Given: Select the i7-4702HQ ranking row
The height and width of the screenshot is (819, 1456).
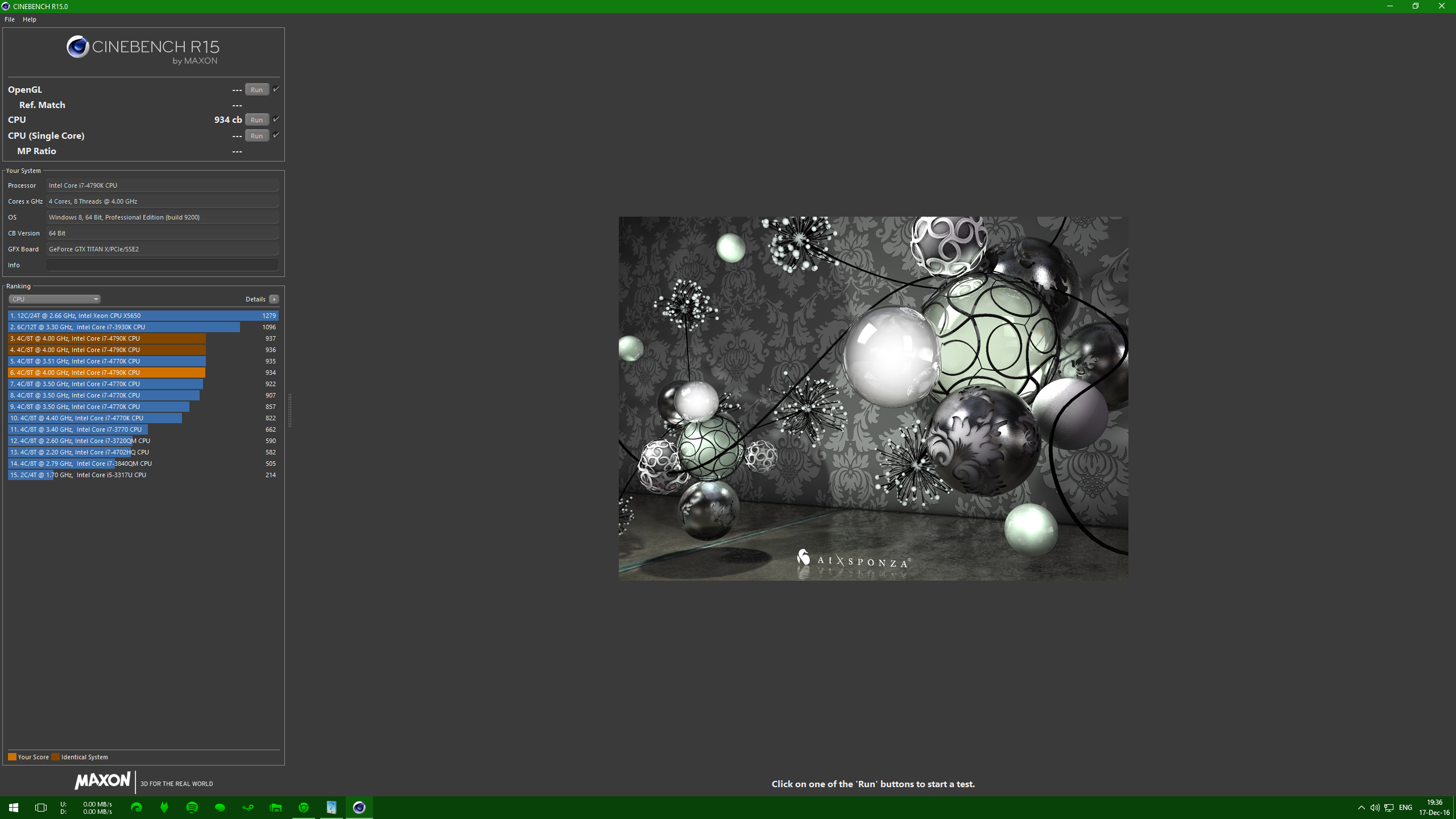Looking at the screenshot, I should [143, 452].
